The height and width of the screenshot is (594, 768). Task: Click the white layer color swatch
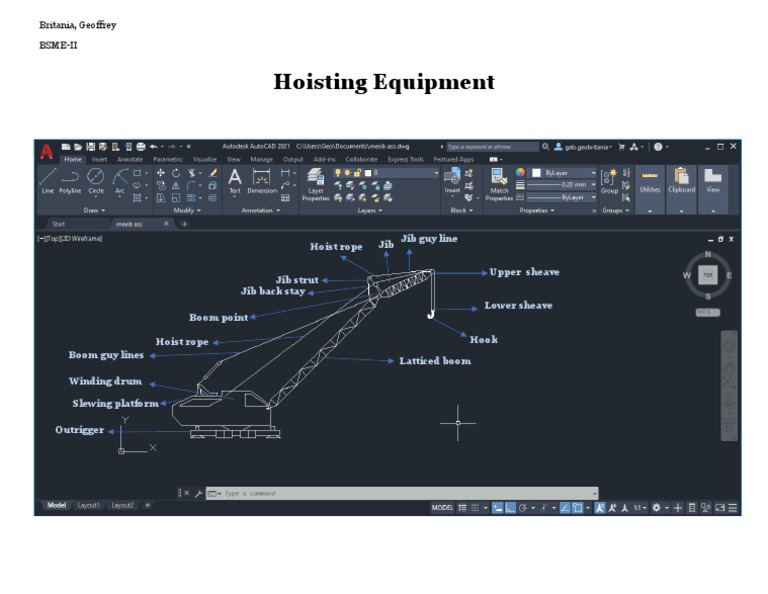coord(368,173)
